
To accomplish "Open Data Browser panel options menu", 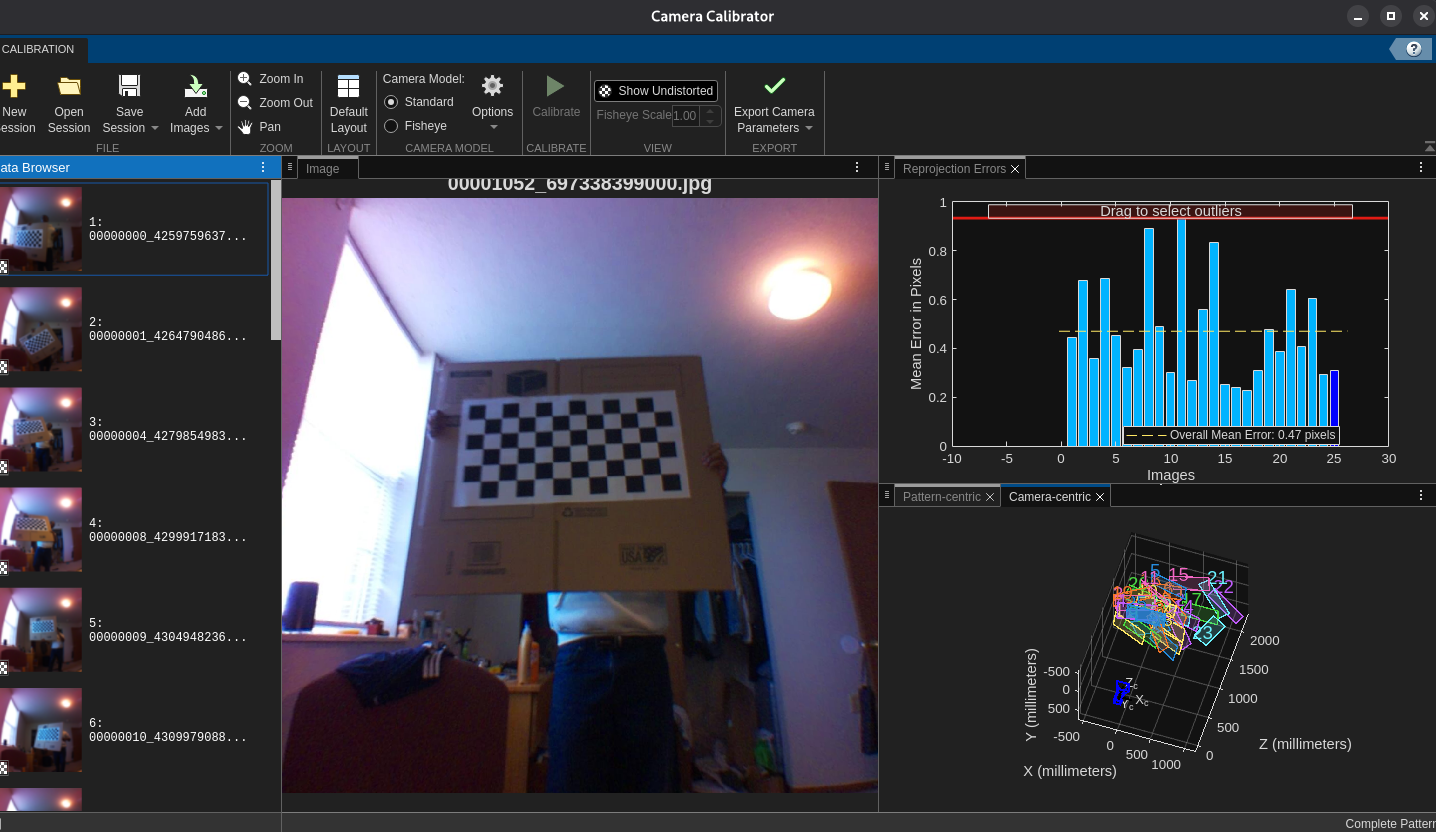I will tap(263, 168).
